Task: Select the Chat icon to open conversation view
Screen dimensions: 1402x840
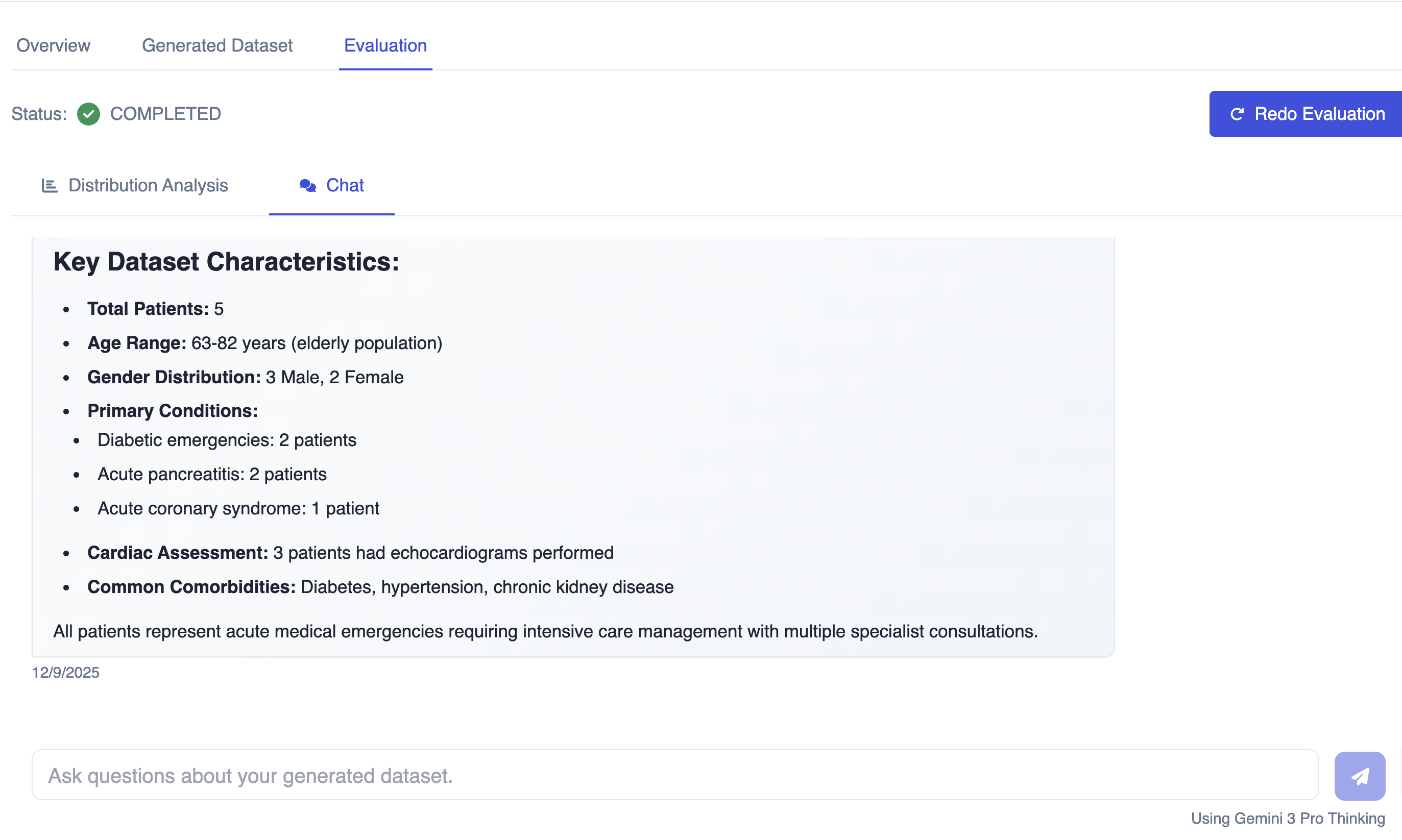Action: coord(331,185)
